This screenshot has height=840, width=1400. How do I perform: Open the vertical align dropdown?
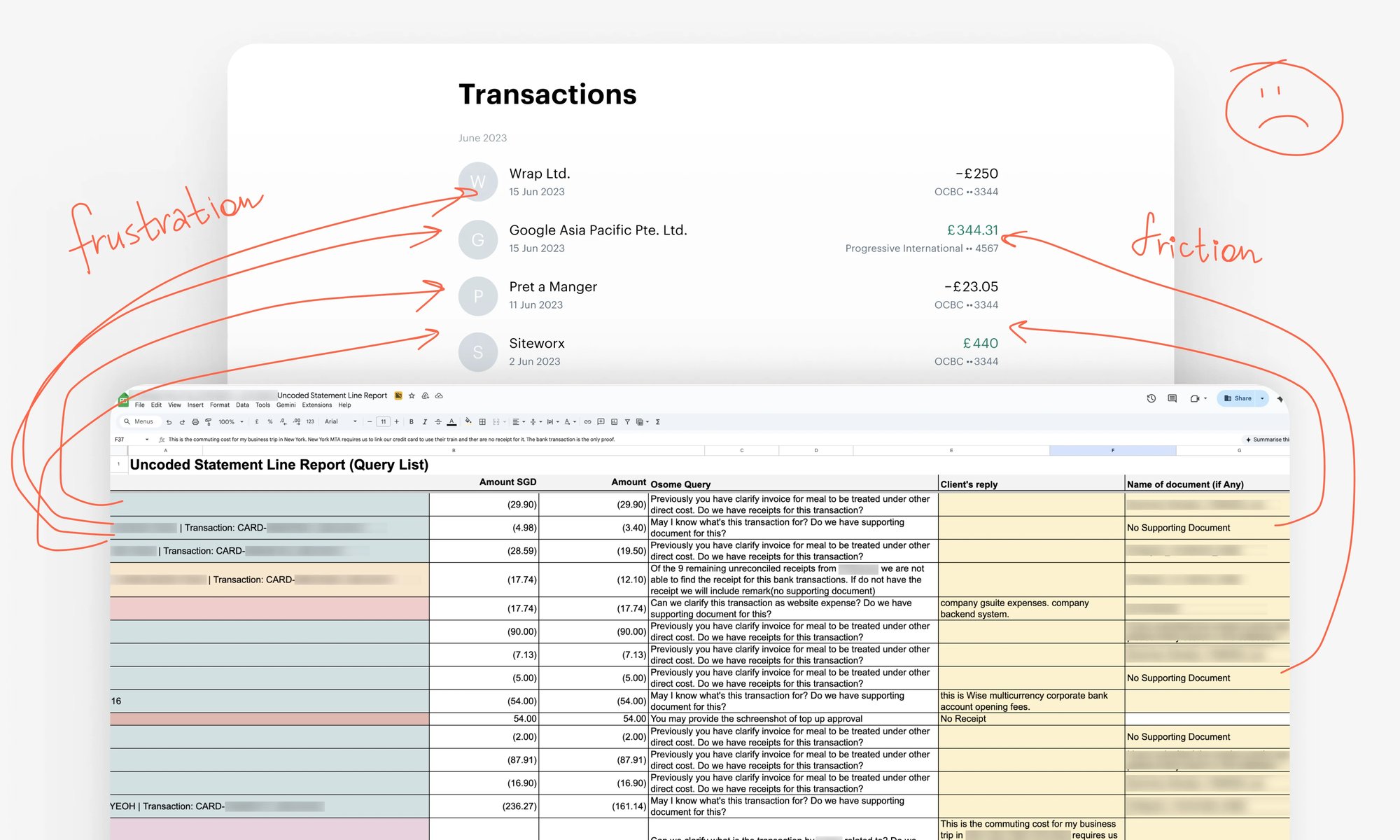tap(535, 421)
